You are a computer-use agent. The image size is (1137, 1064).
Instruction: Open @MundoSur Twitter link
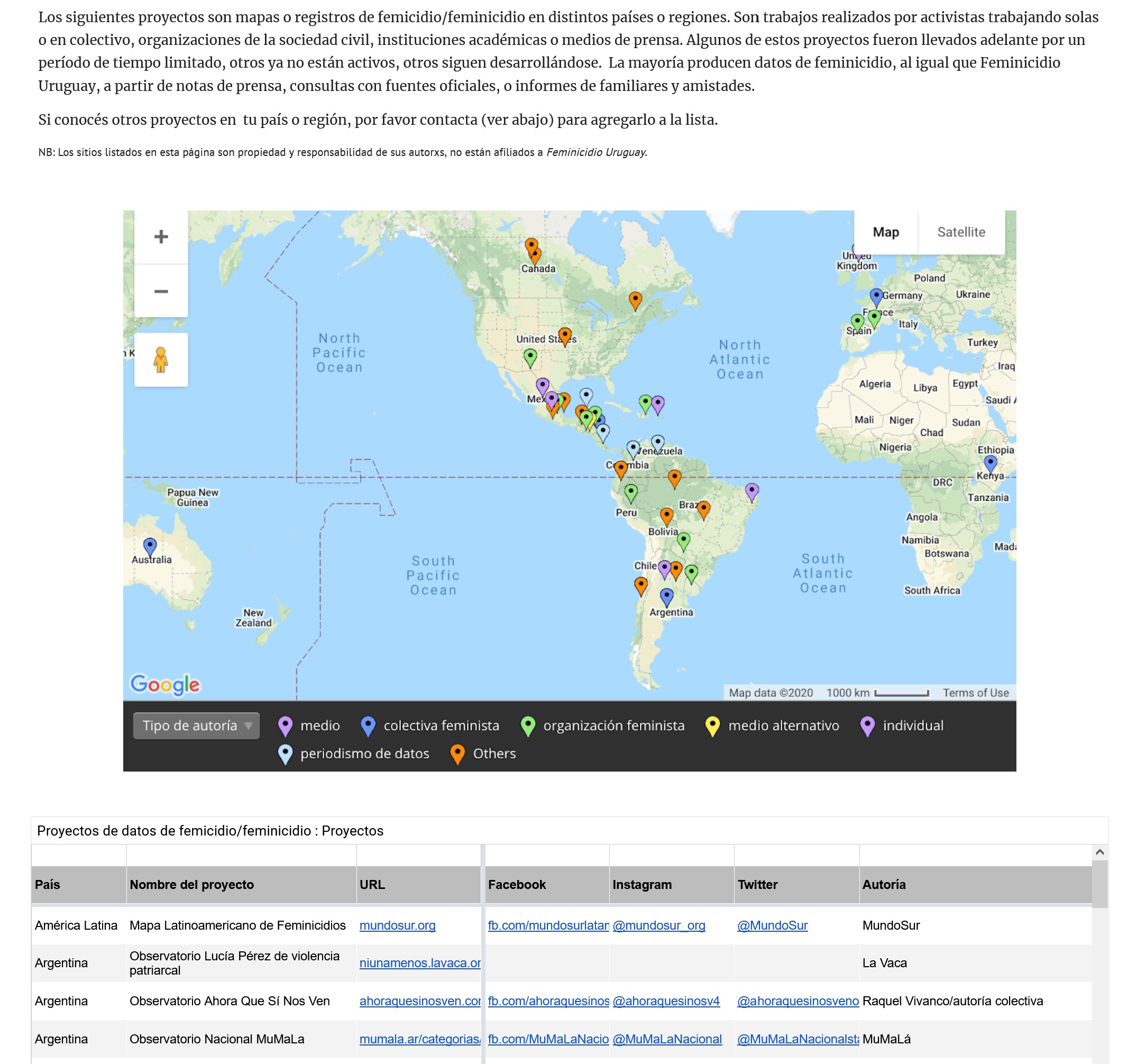click(x=773, y=925)
